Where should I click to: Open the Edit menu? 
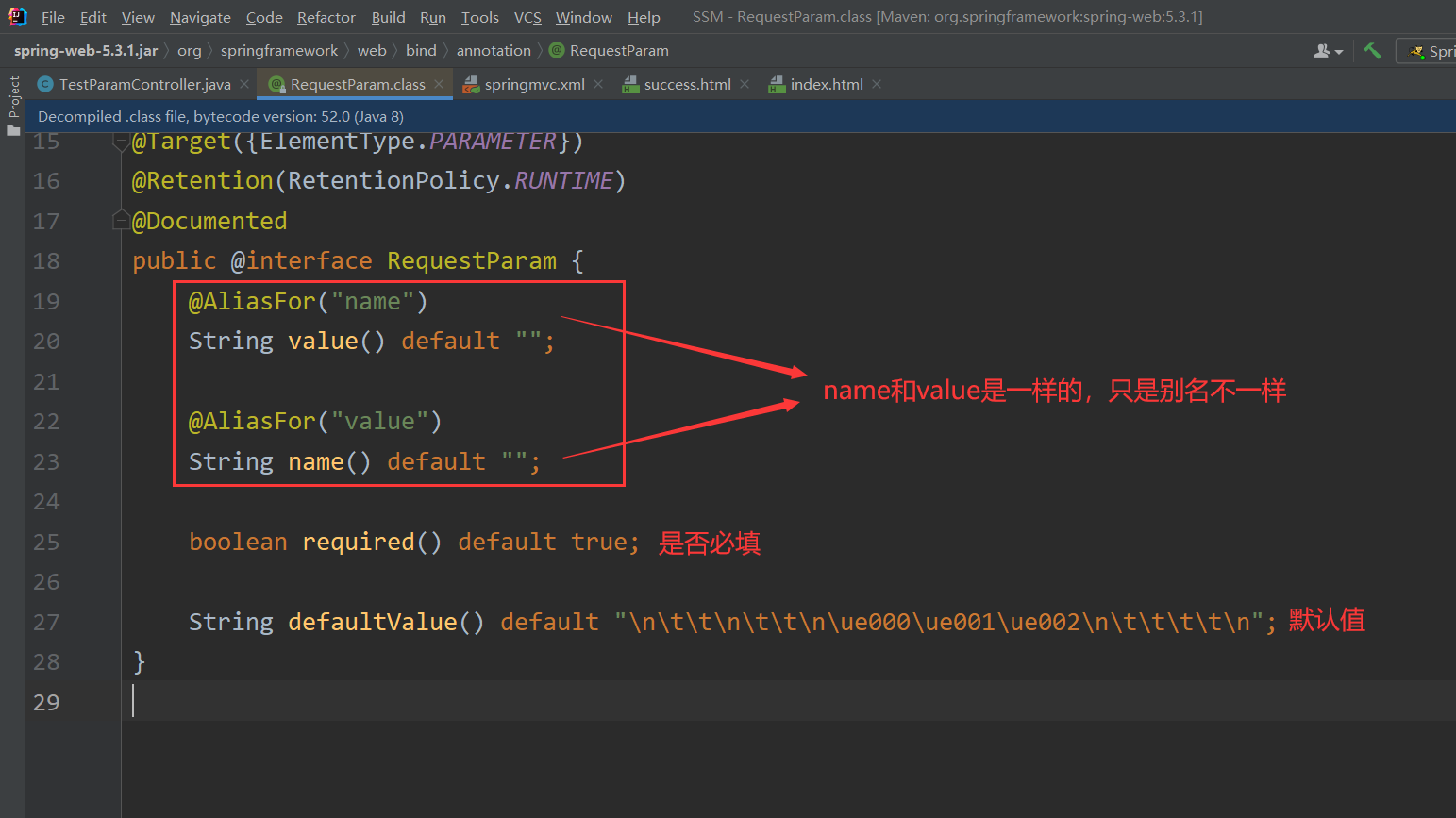pos(92,17)
